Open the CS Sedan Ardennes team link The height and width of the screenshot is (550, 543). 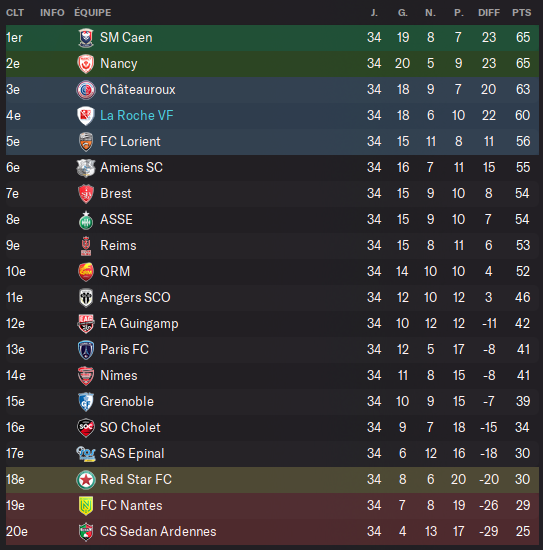tap(158, 531)
